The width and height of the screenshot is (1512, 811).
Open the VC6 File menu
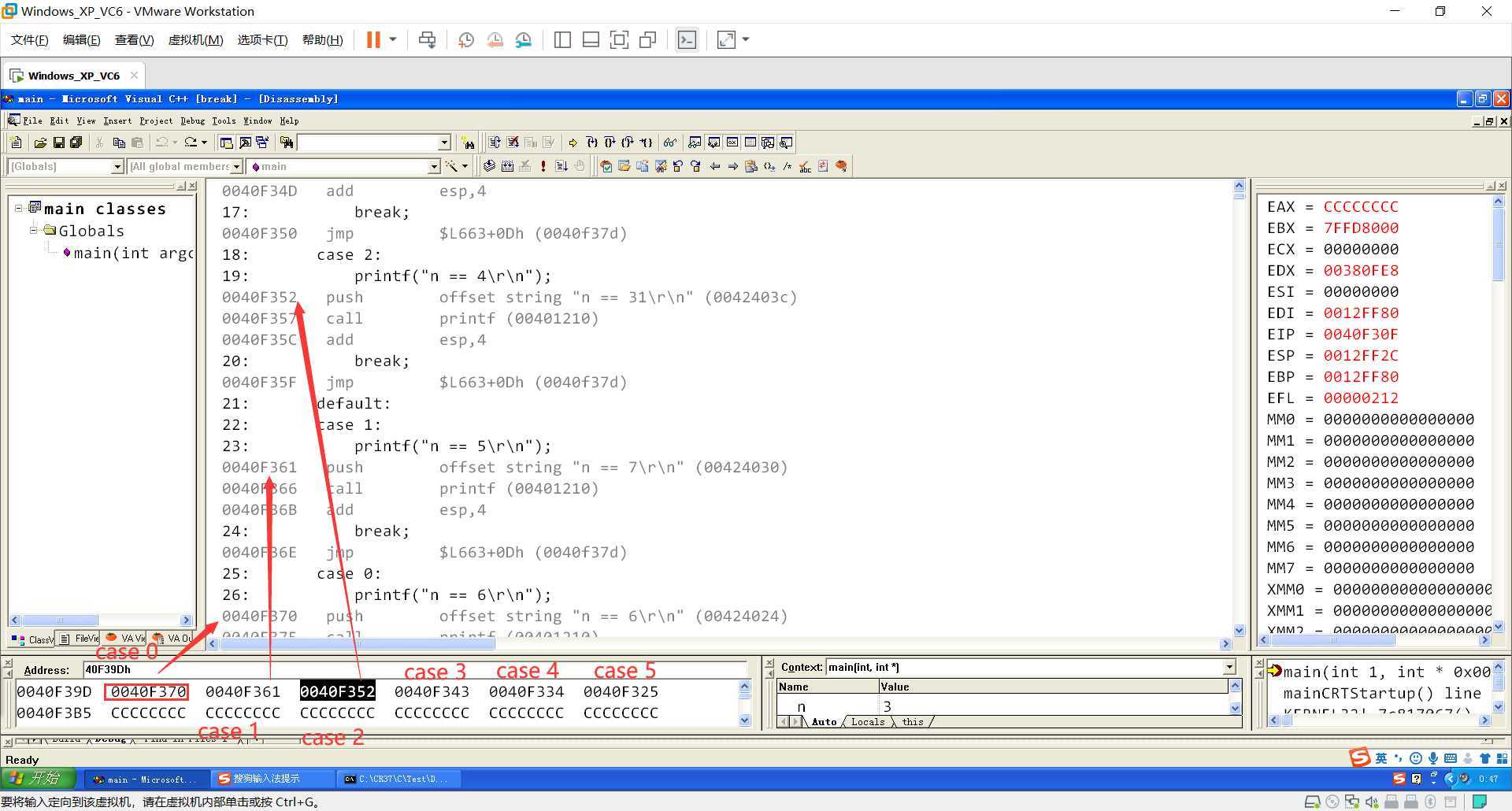tap(32, 120)
